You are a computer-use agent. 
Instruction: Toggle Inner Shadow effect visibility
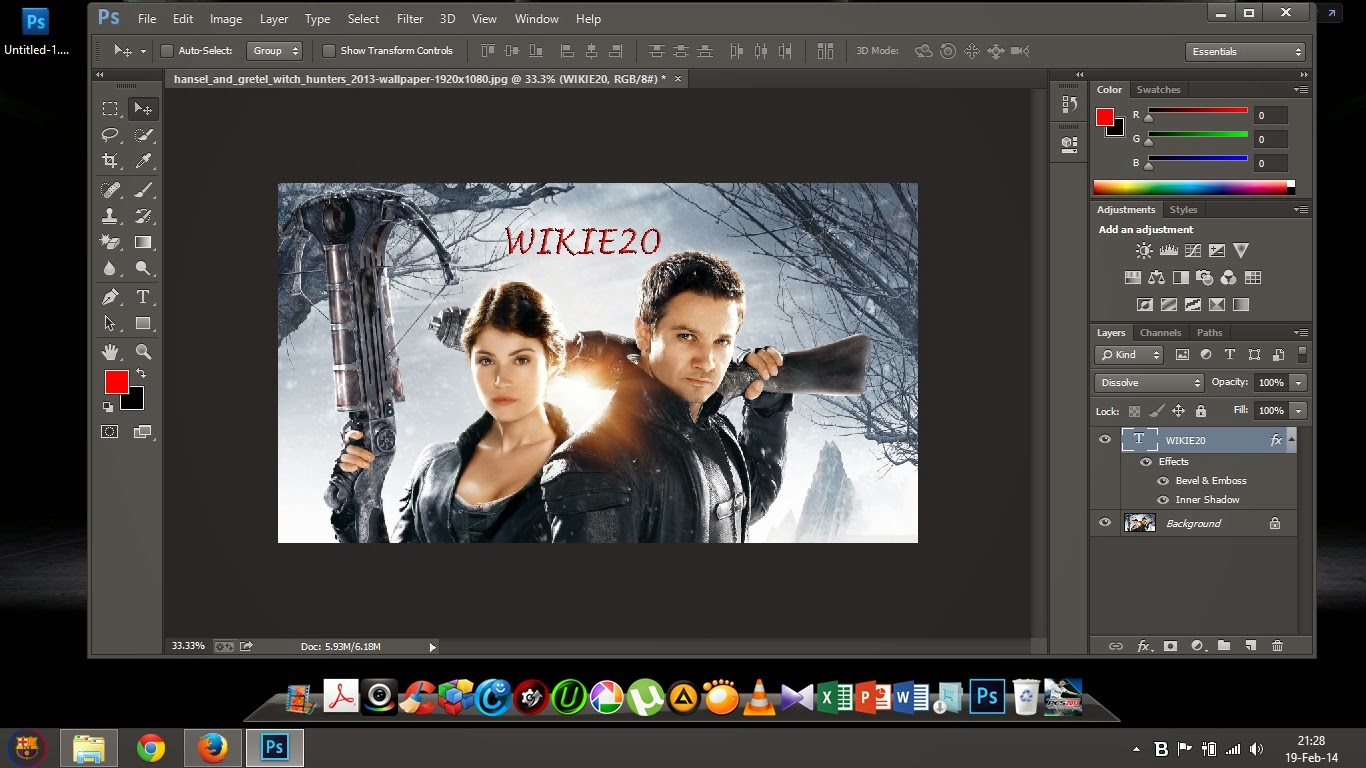pyautogui.click(x=1163, y=500)
